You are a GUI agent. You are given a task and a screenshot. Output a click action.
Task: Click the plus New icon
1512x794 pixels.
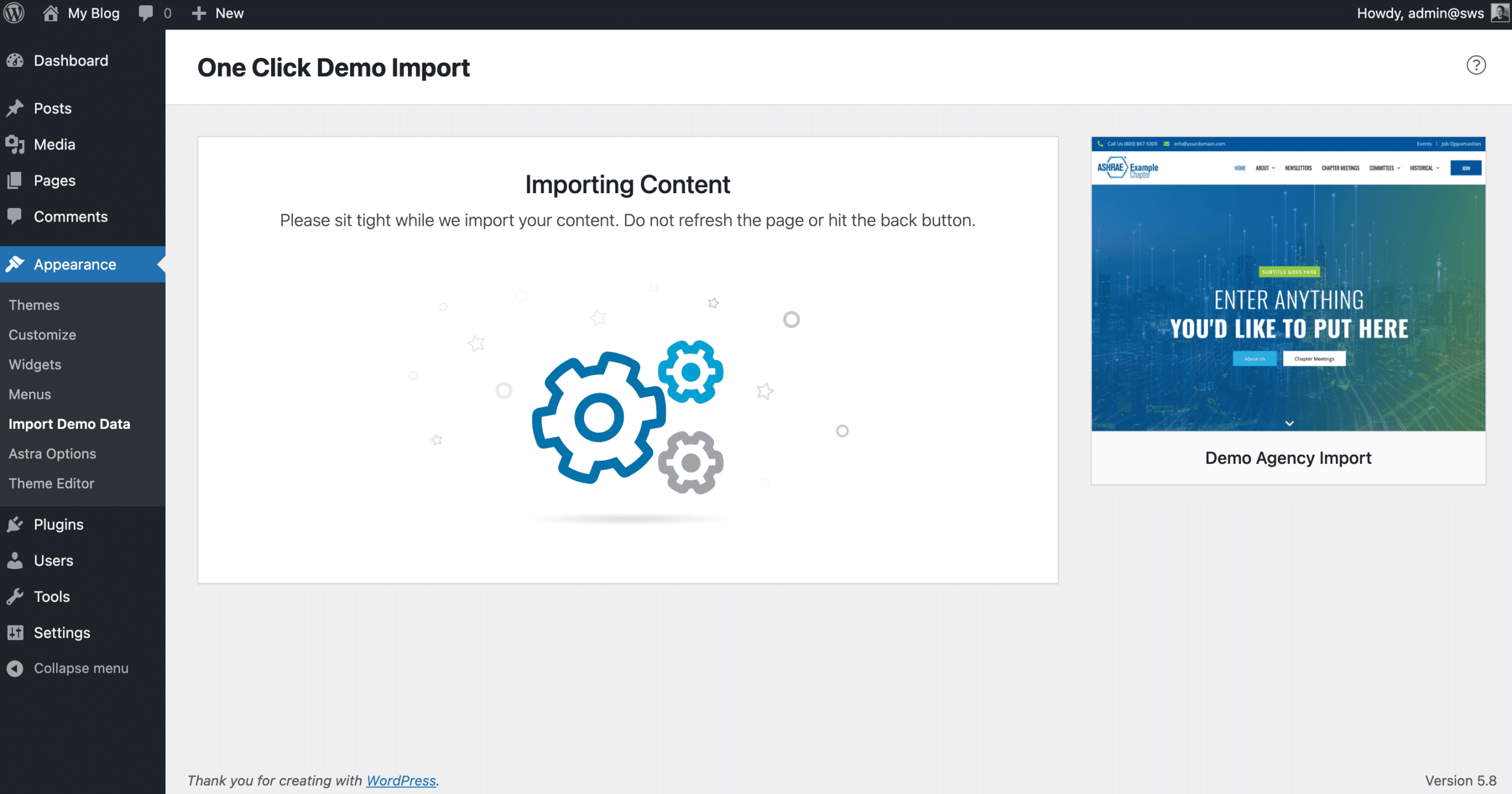coord(199,13)
